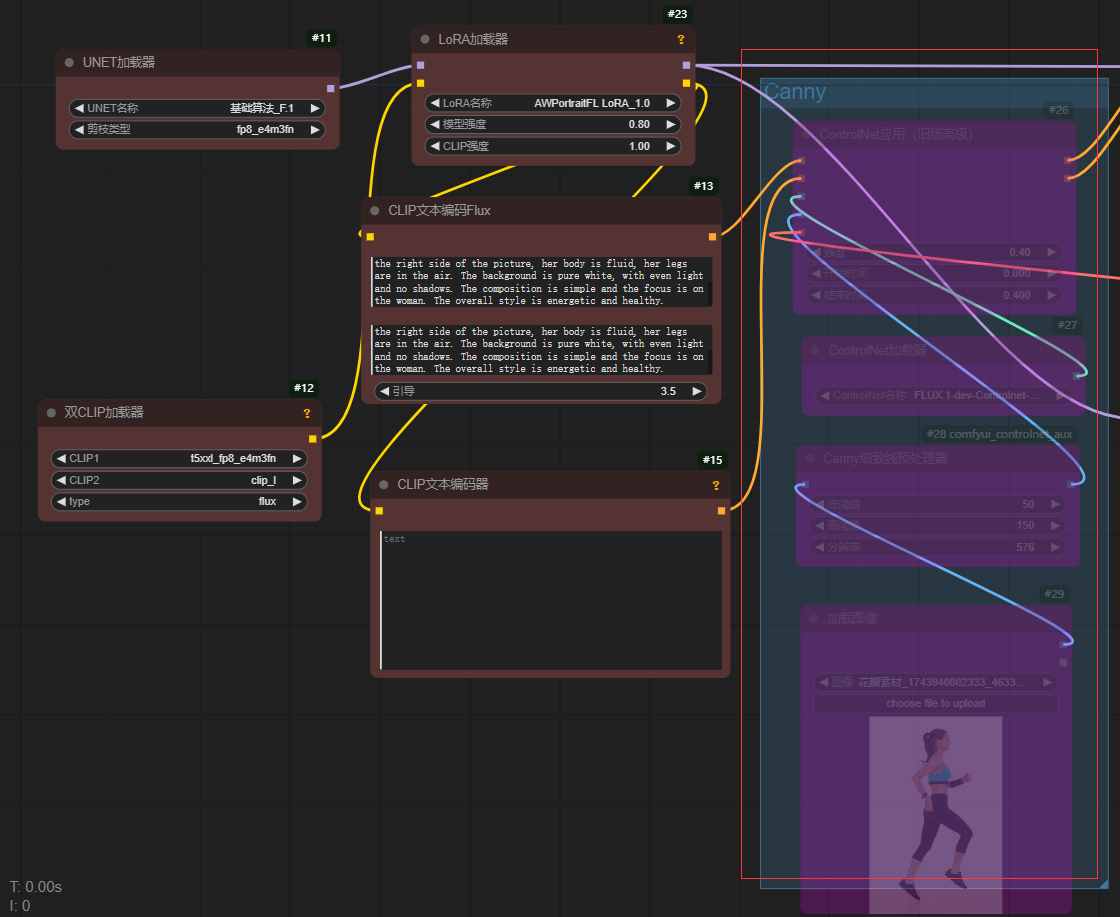
Task: Adjust CLIP强度 1.00 slider field
Action: [x=553, y=146]
